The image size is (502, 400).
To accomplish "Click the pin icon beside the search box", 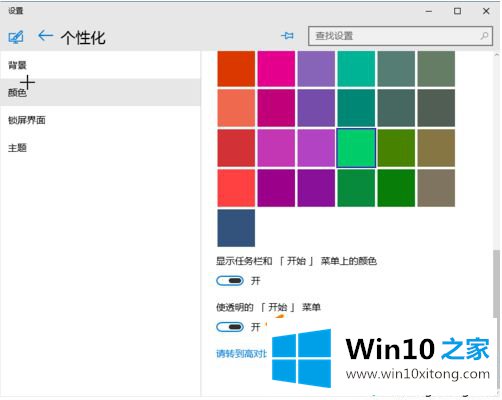I will (287, 35).
